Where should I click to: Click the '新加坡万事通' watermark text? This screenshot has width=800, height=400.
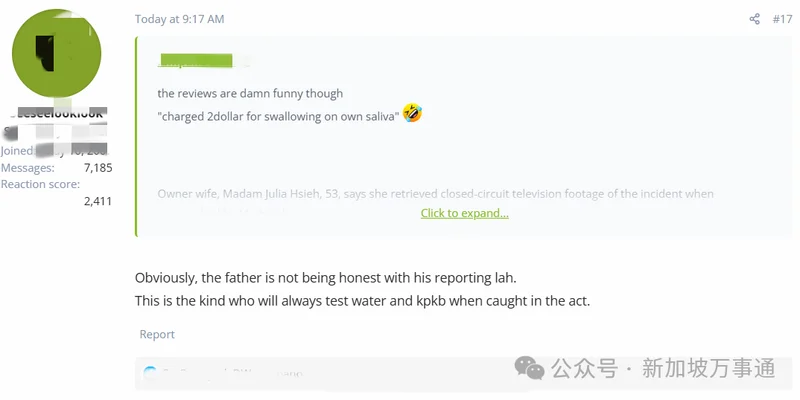click(708, 368)
